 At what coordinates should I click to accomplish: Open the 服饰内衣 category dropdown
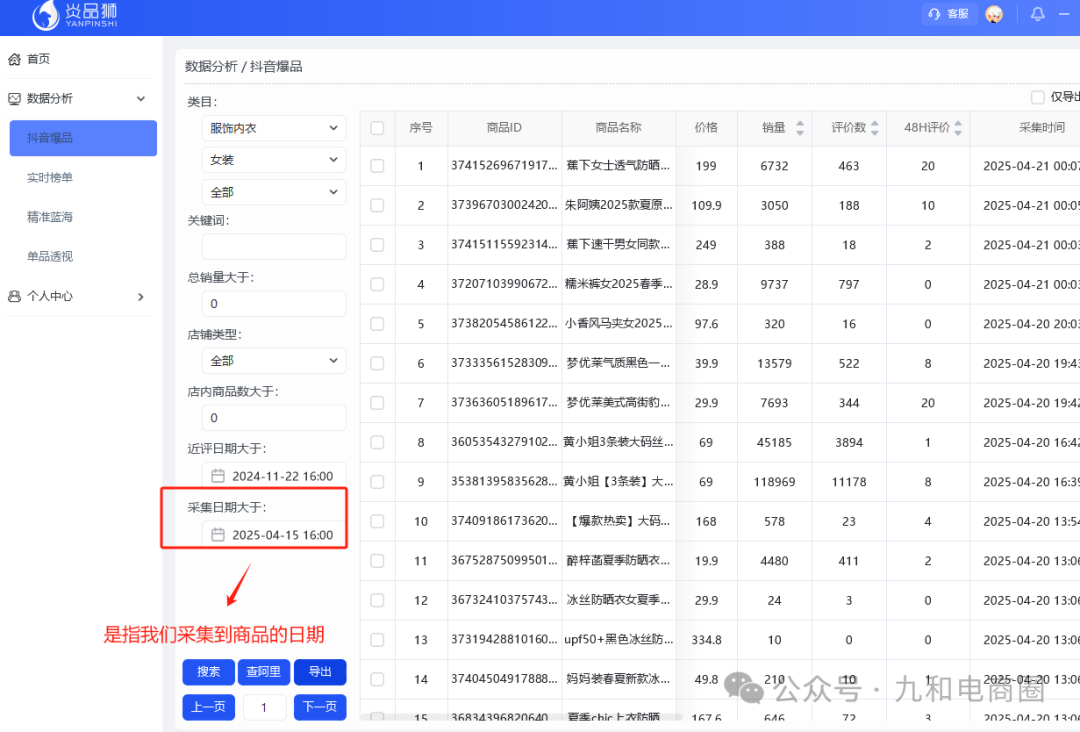[x=273, y=127]
